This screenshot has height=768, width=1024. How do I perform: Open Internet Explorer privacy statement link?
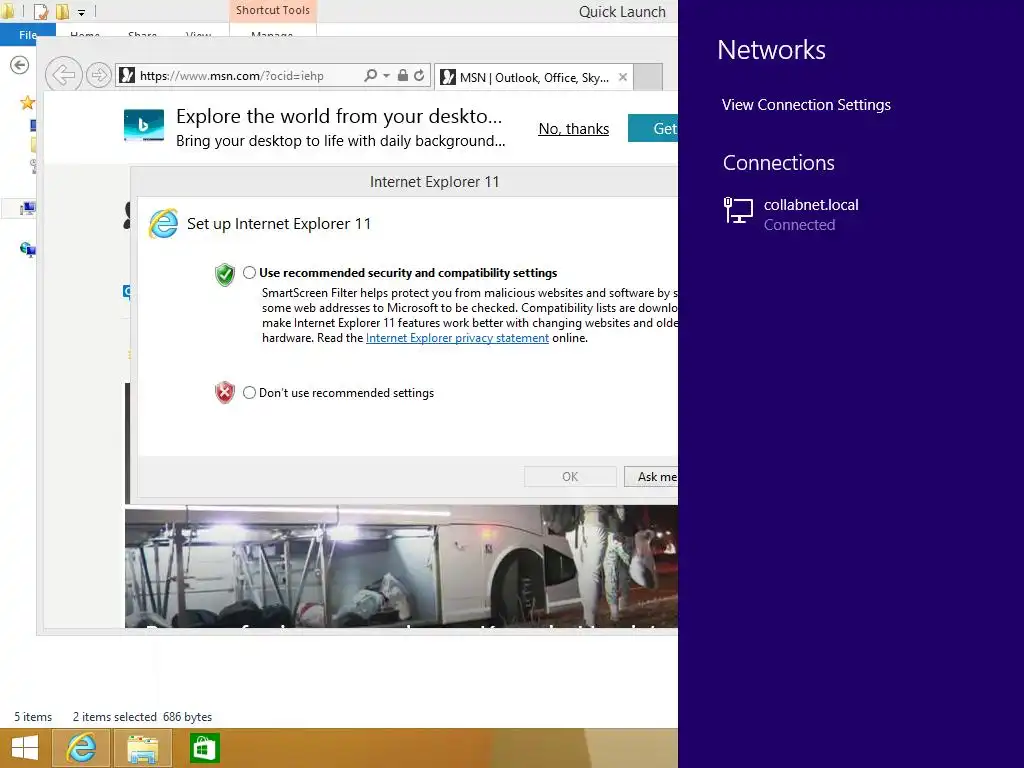[x=457, y=338]
